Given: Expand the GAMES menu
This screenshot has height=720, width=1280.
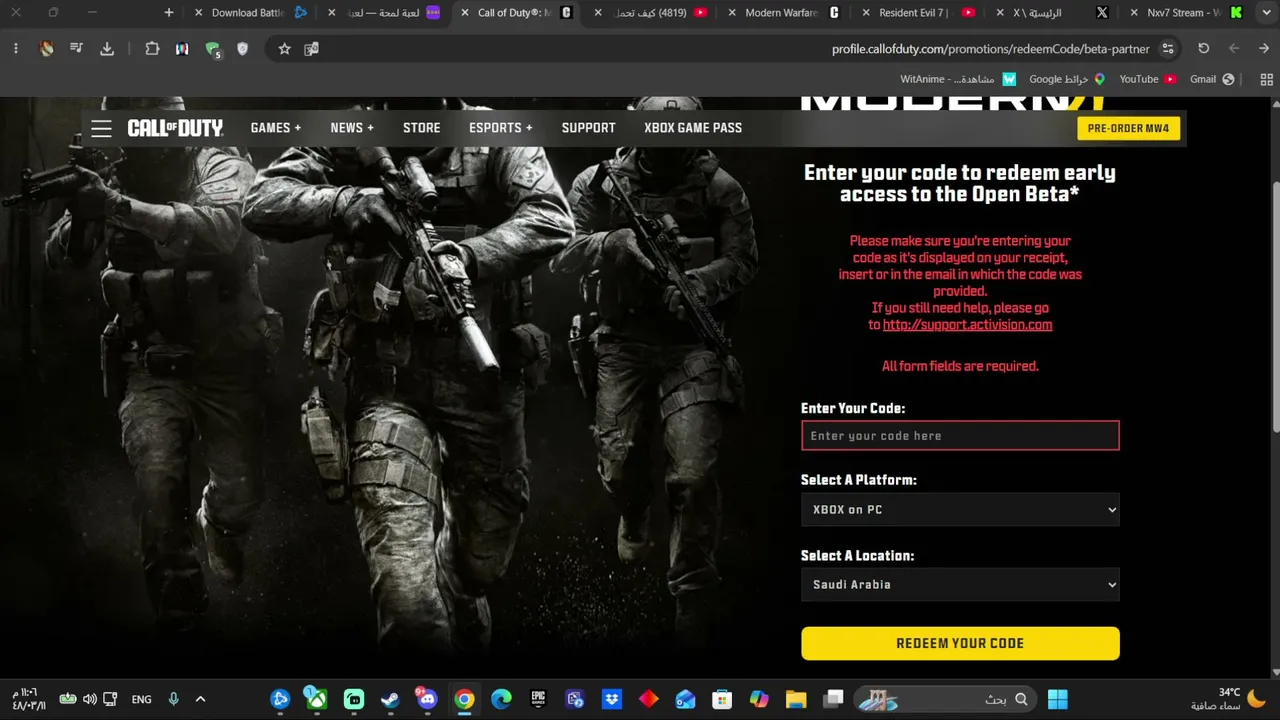Looking at the screenshot, I should point(276,128).
